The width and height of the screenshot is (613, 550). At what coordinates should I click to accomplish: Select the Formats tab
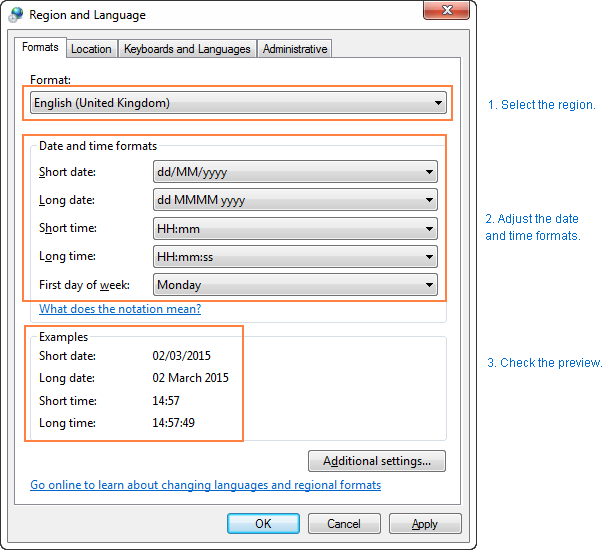coord(40,48)
